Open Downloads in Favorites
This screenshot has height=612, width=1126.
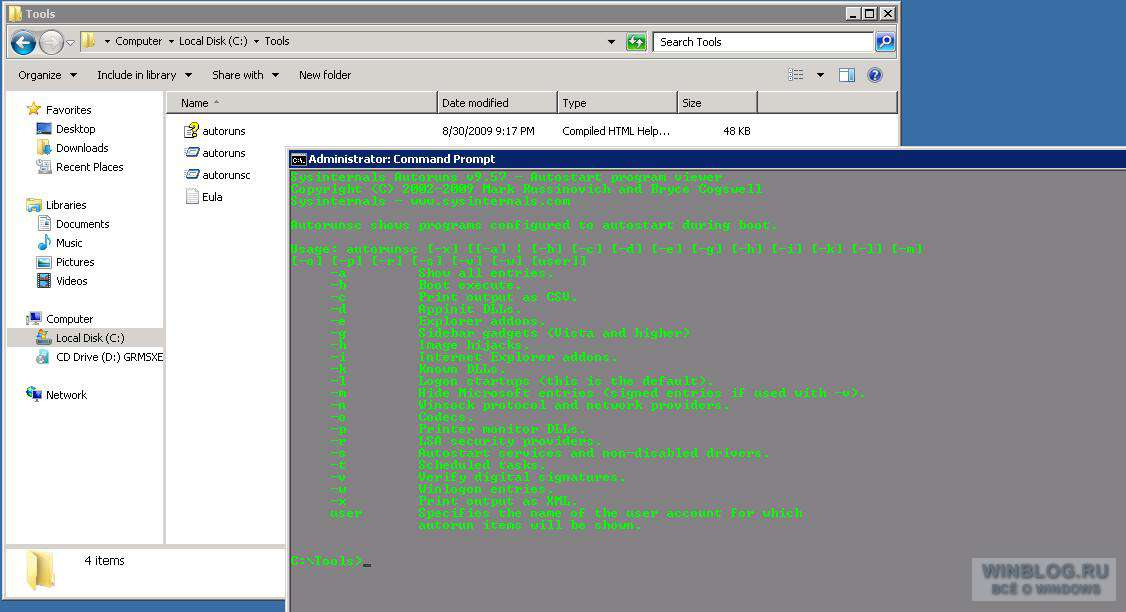(x=82, y=148)
